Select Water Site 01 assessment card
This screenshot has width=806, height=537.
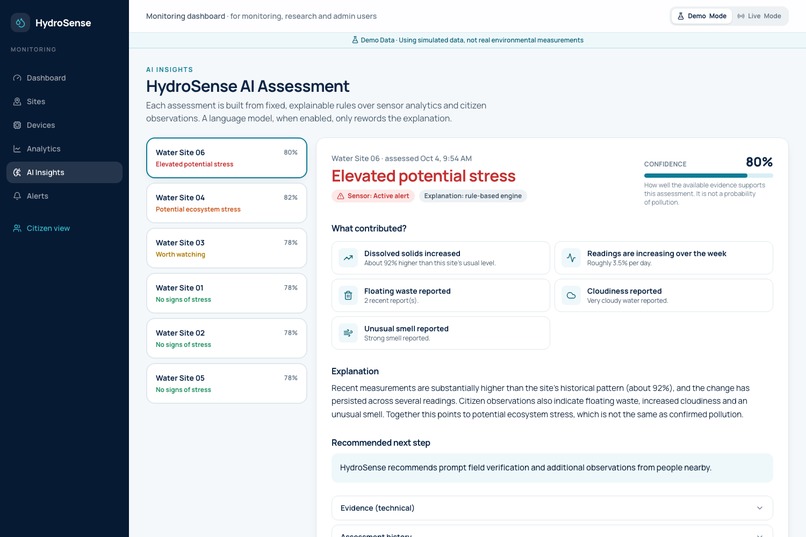[x=227, y=293]
